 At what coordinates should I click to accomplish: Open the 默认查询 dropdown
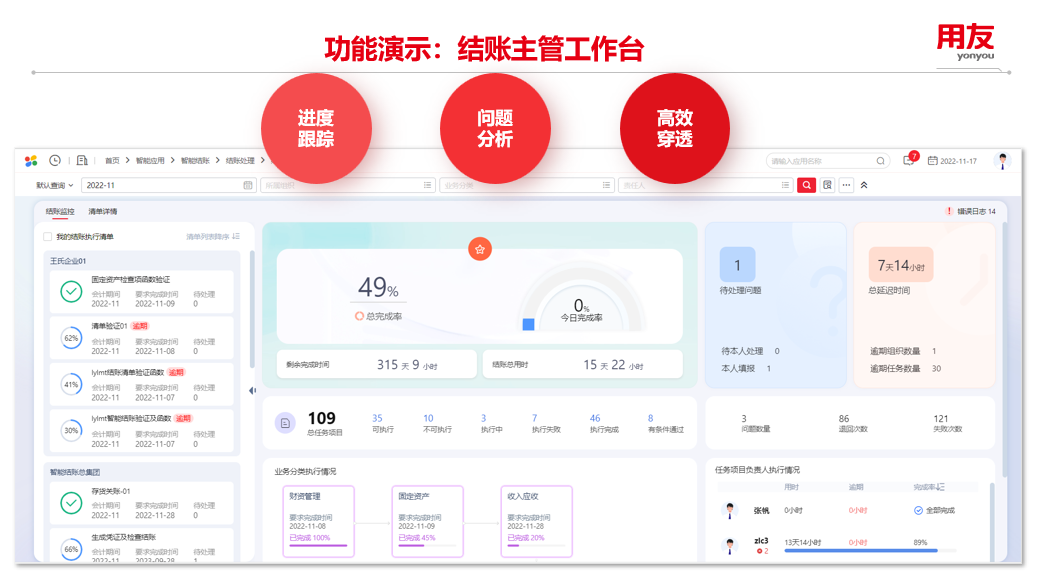click(x=53, y=185)
